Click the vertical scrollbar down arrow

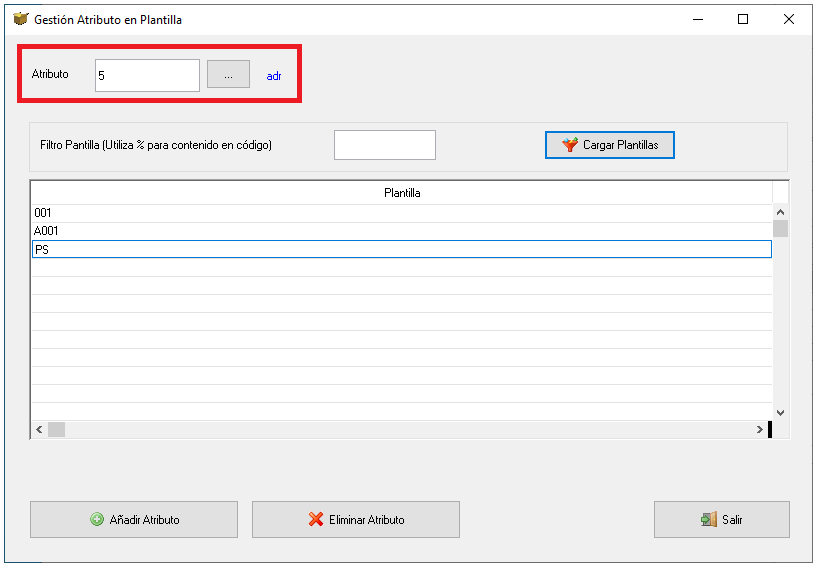click(780, 412)
